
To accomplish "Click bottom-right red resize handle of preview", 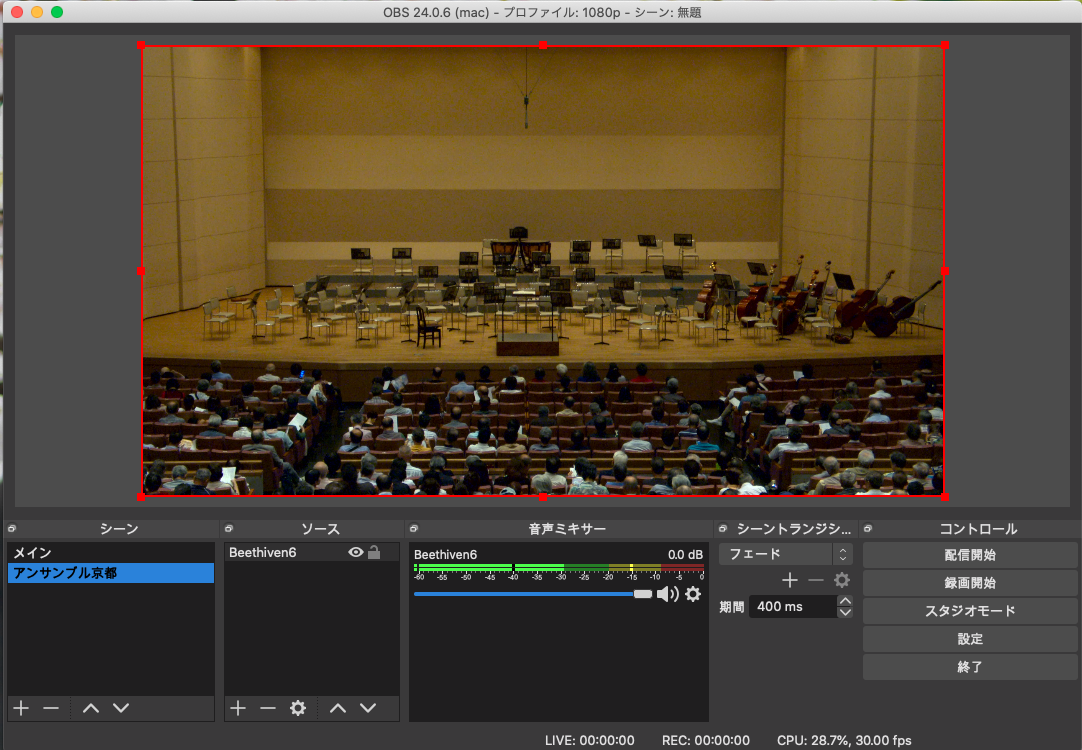I will (945, 496).
